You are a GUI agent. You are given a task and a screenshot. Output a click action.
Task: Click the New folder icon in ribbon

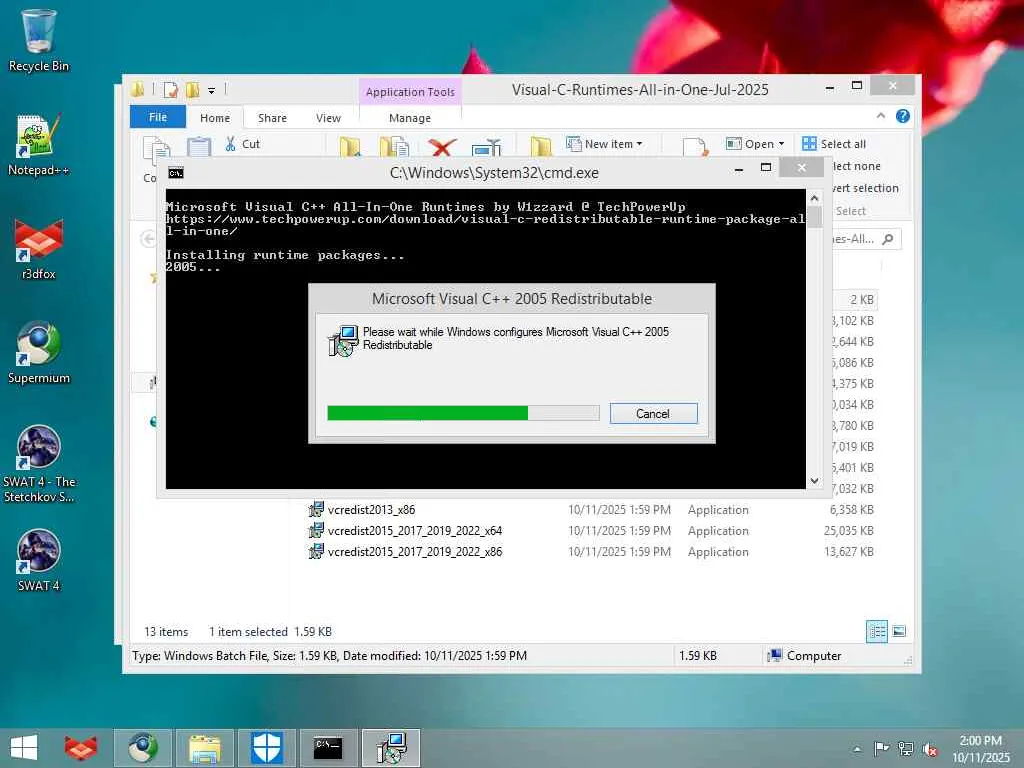click(541, 146)
